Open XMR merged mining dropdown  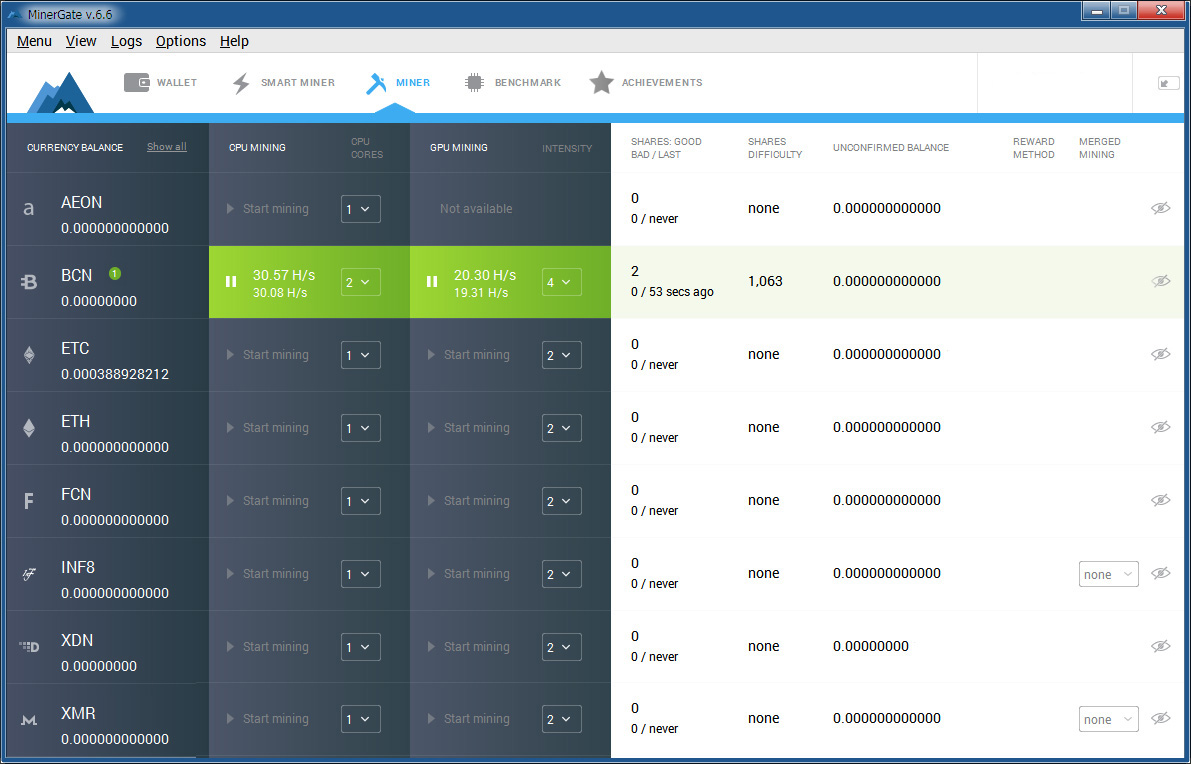1108,719
